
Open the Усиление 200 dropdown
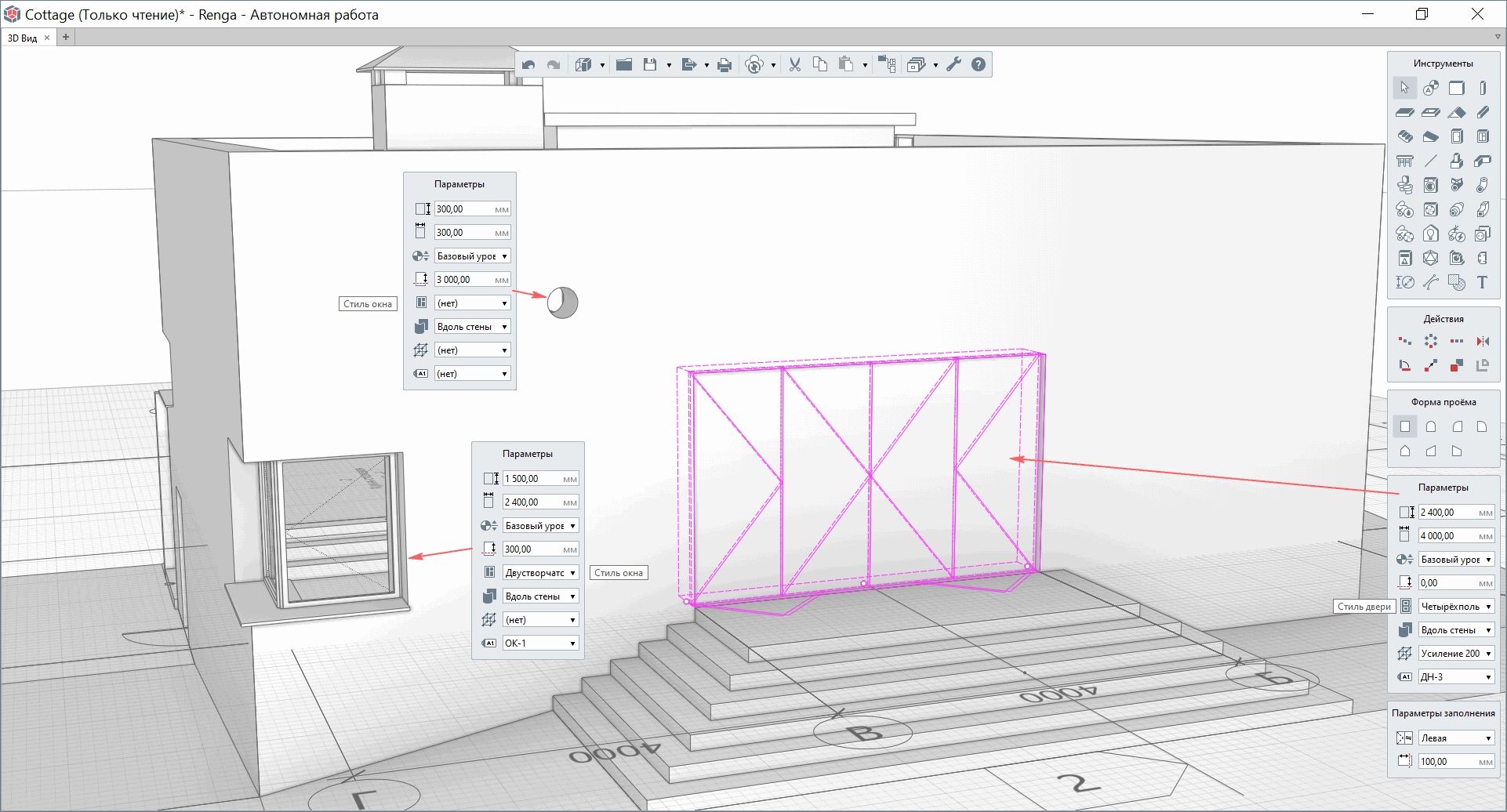pos(1456,654)
